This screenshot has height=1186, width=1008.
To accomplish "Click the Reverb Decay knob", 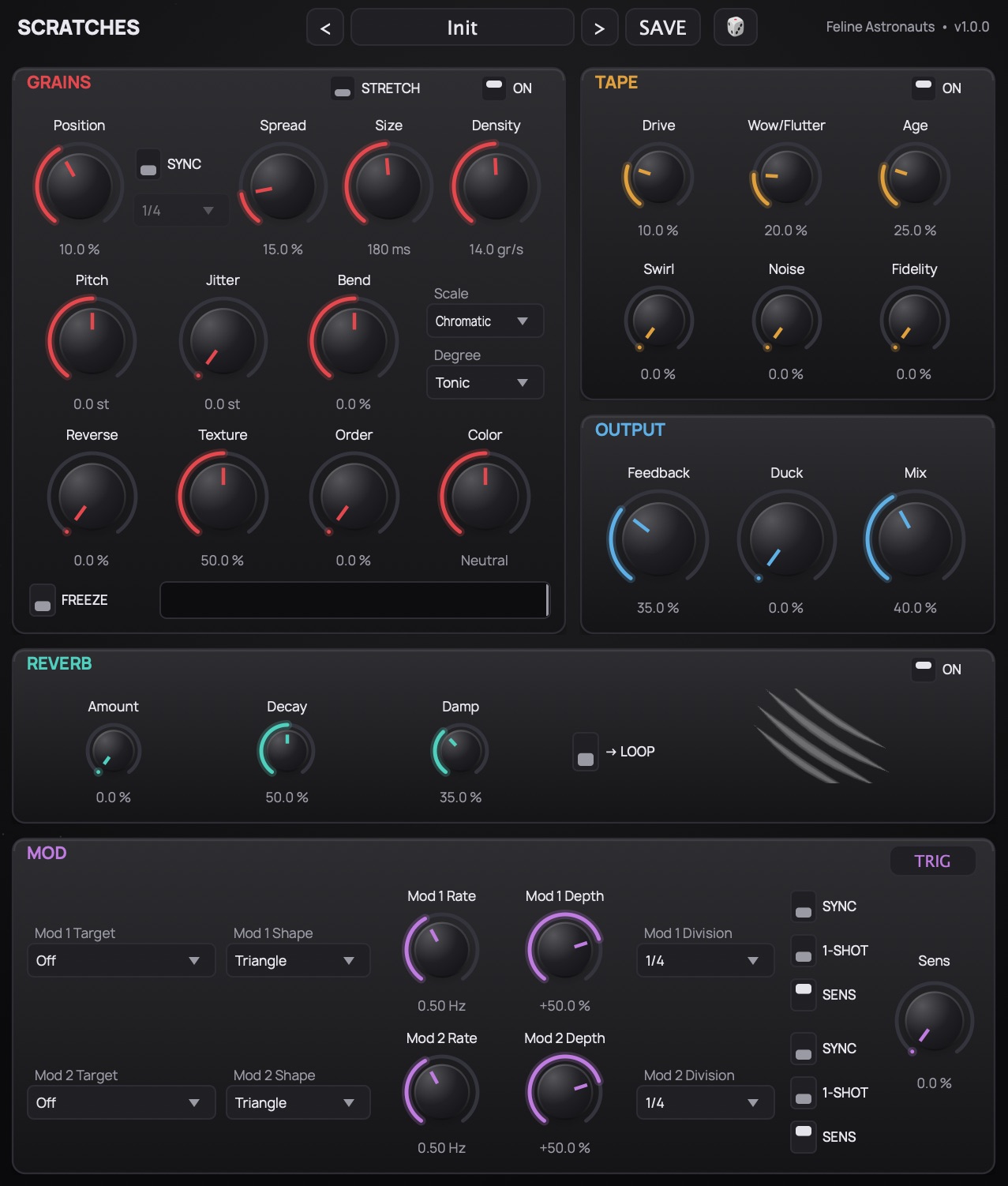I will [x=287, y=751].
